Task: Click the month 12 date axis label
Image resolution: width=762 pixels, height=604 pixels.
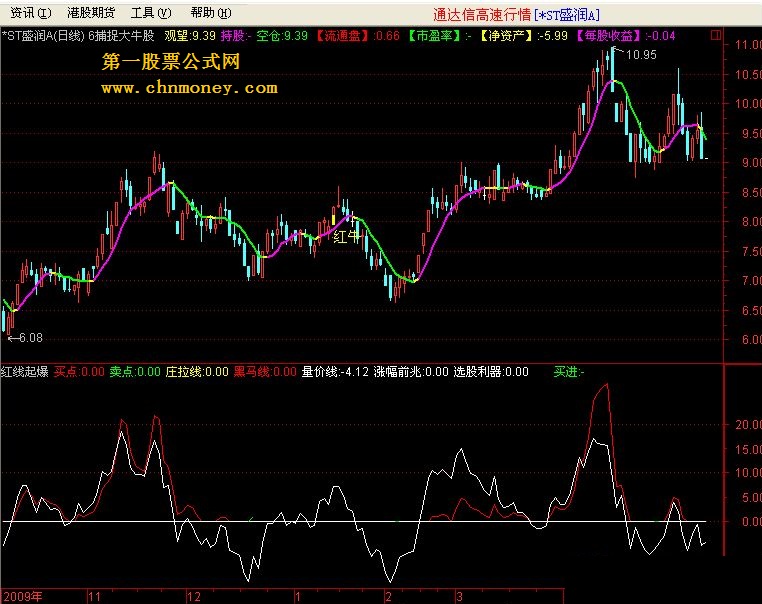Action: click(x=193, y=597)
